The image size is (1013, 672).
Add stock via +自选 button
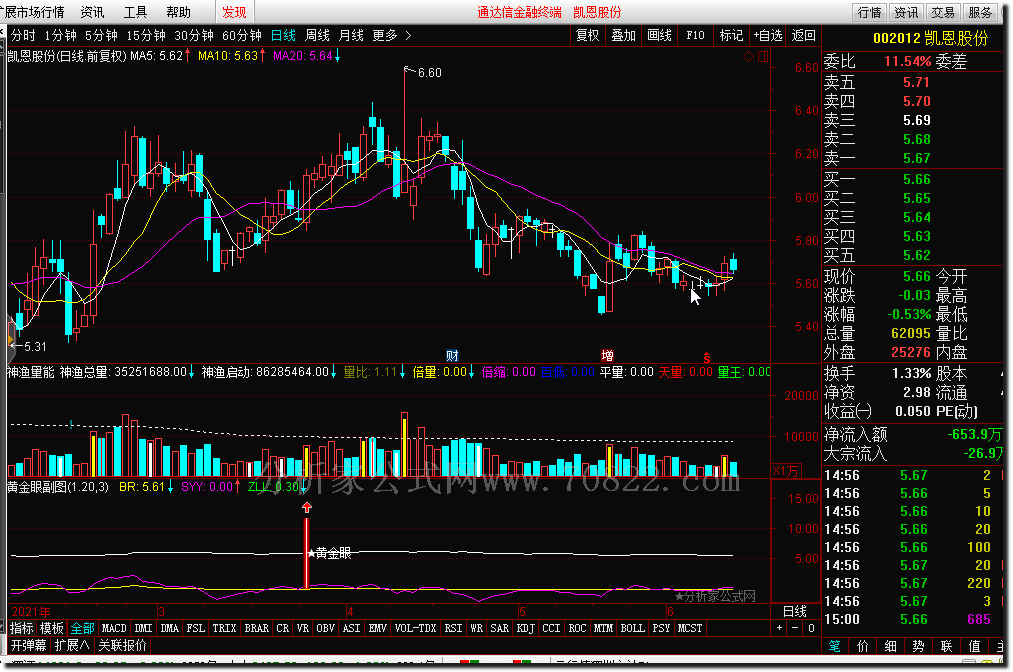[x=768, y=36]
